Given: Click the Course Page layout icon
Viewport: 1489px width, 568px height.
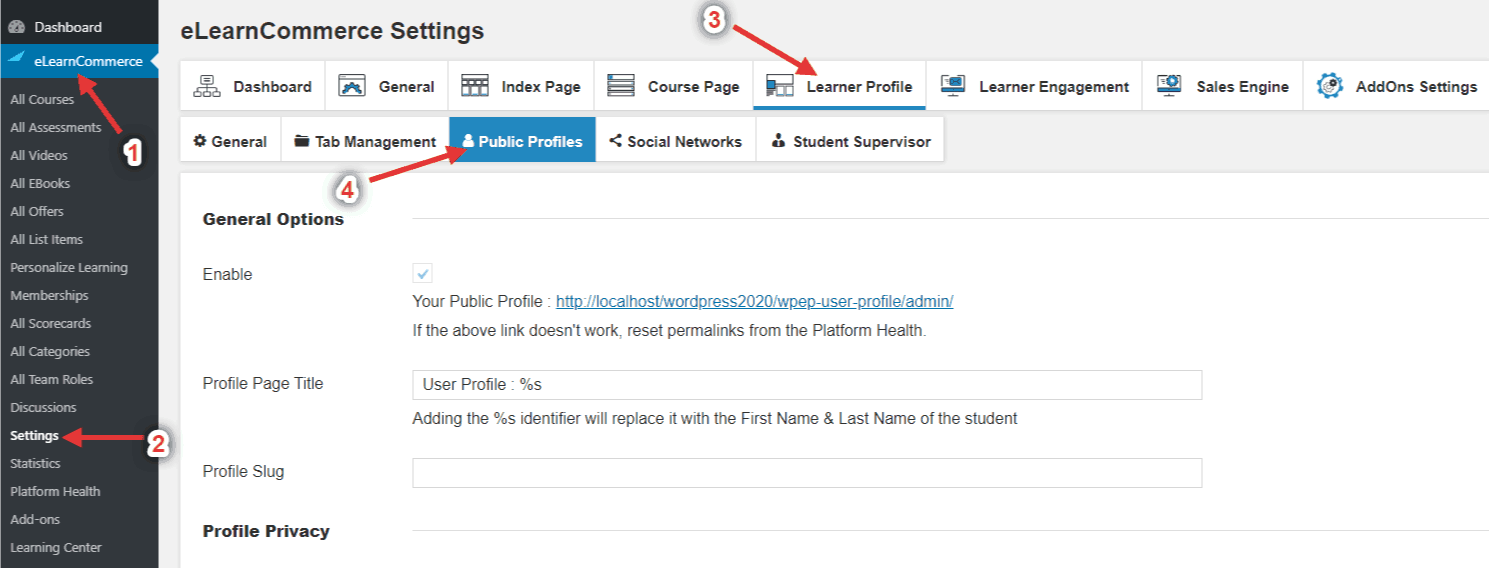Looking at the screenshot, I should point(621,86).
